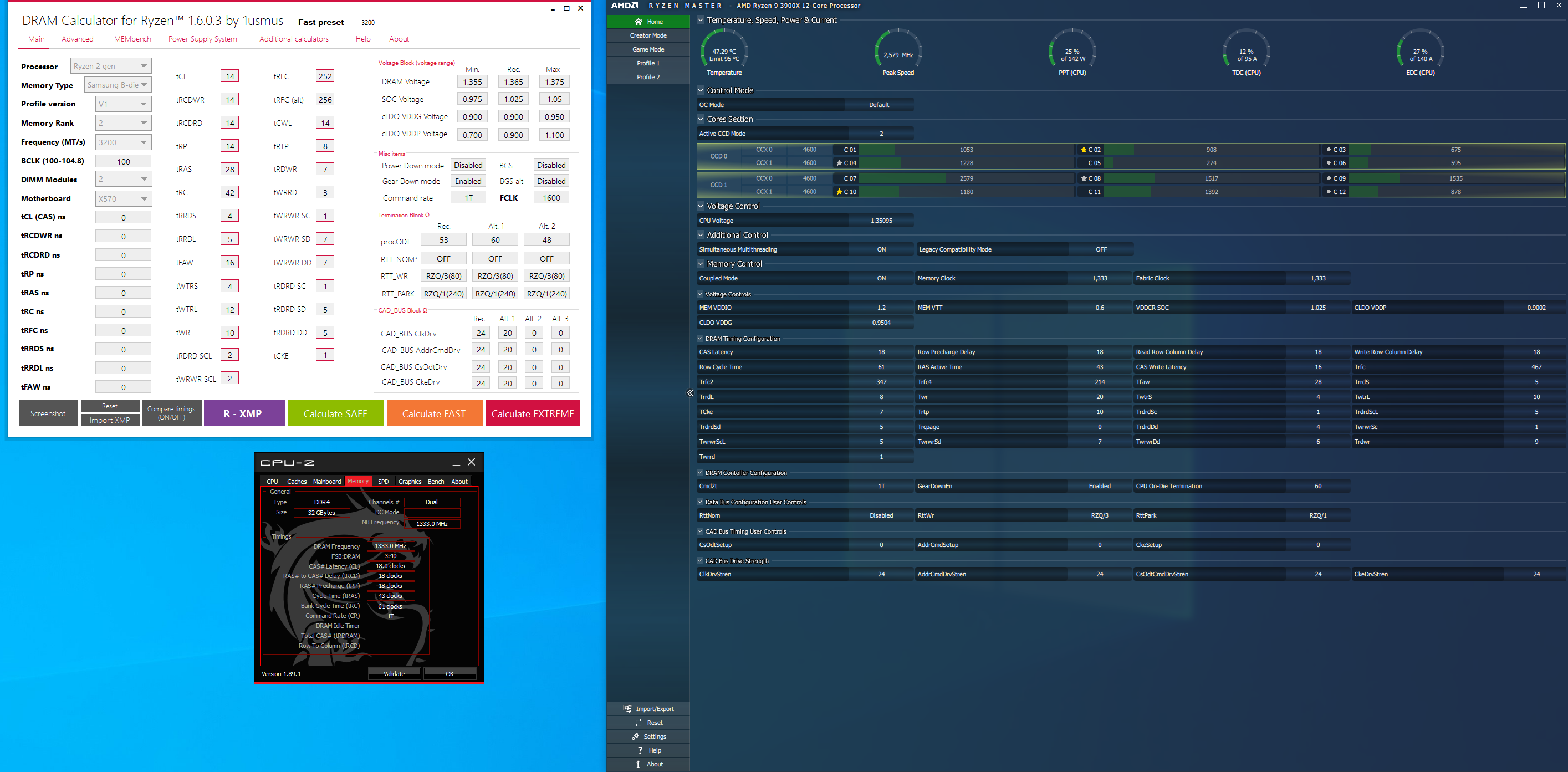Click the Calculate EXTREME button
The image size is (1568, 772).
[532, 413]
